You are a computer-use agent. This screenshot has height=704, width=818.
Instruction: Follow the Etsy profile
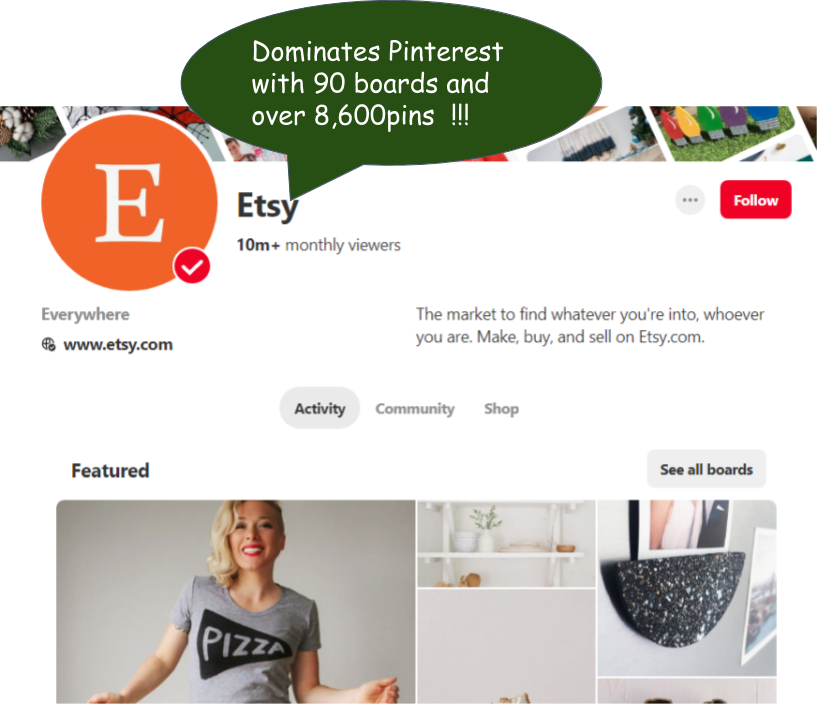tap(755, 200)
